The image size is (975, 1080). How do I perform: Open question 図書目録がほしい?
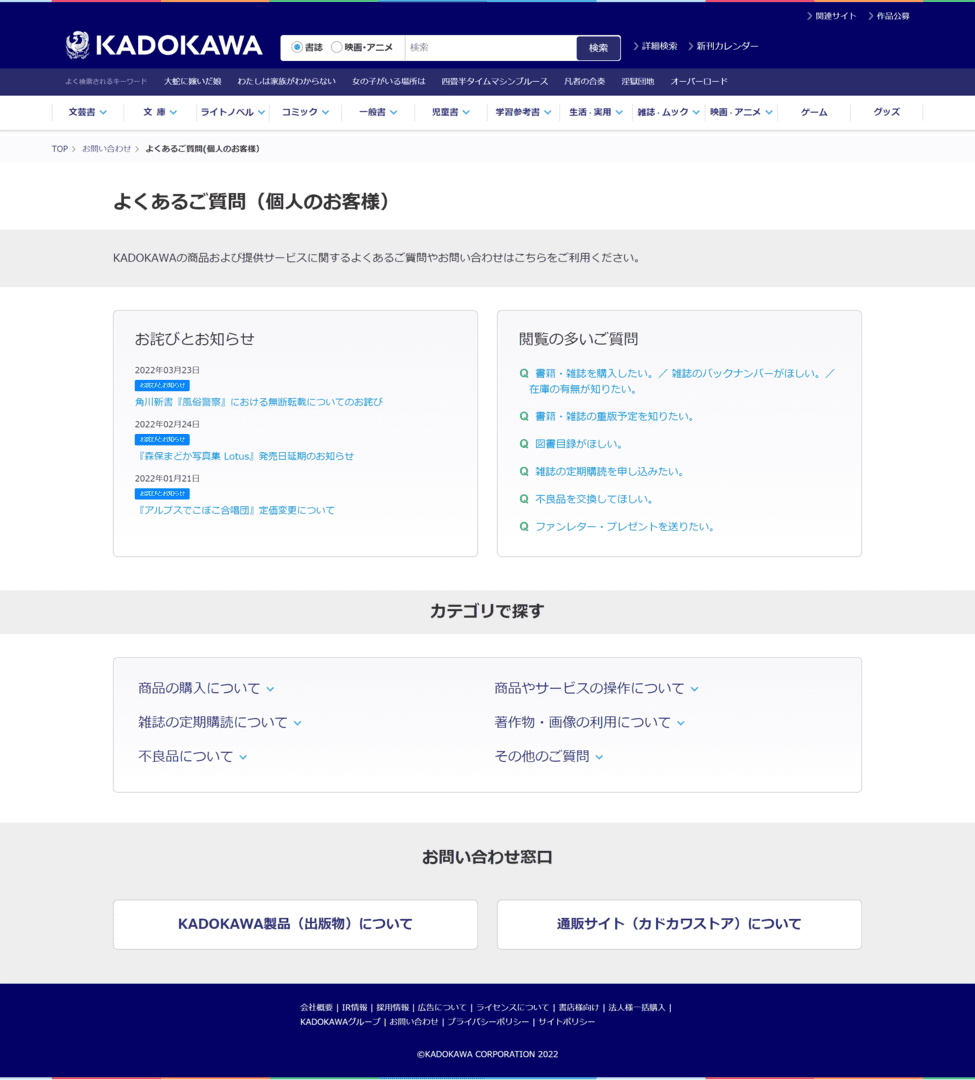point(579,444)
